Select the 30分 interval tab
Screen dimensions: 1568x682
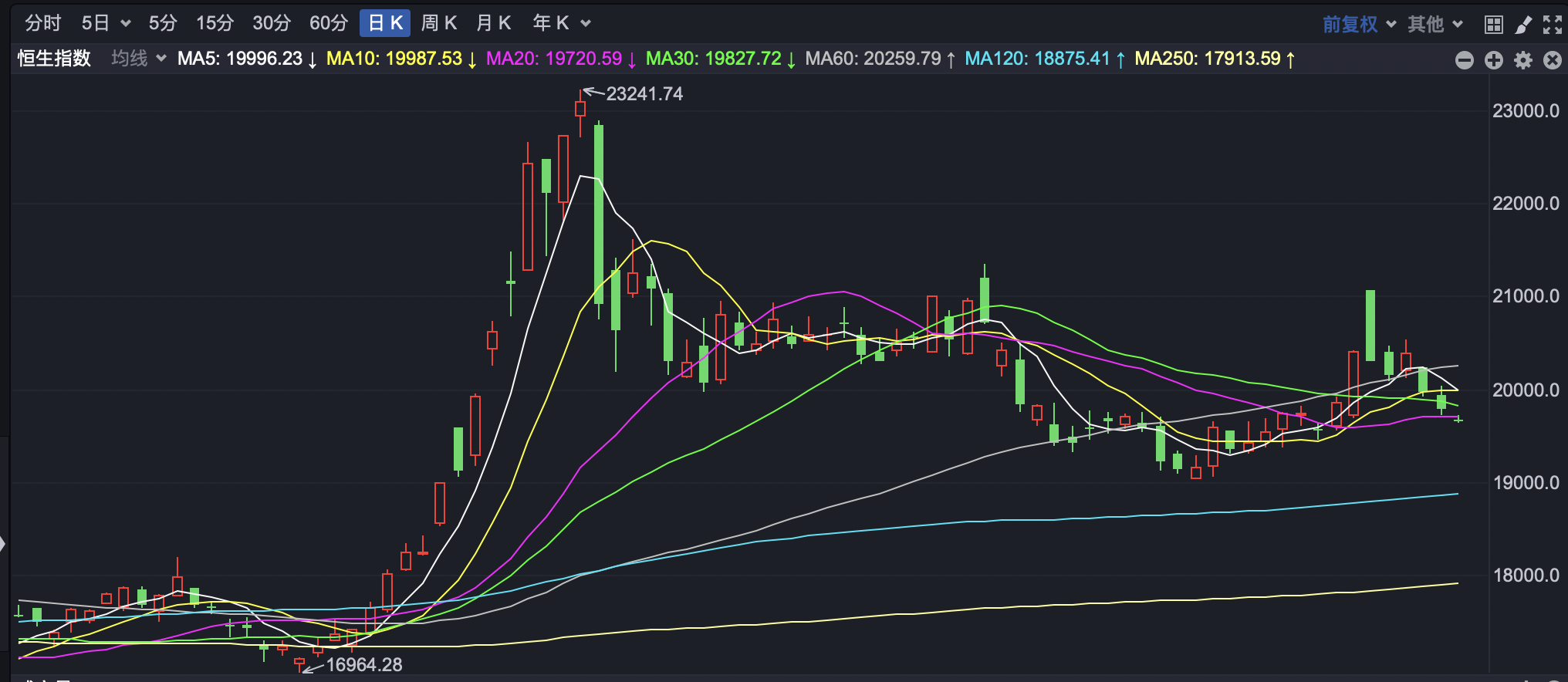click(272, 23)
